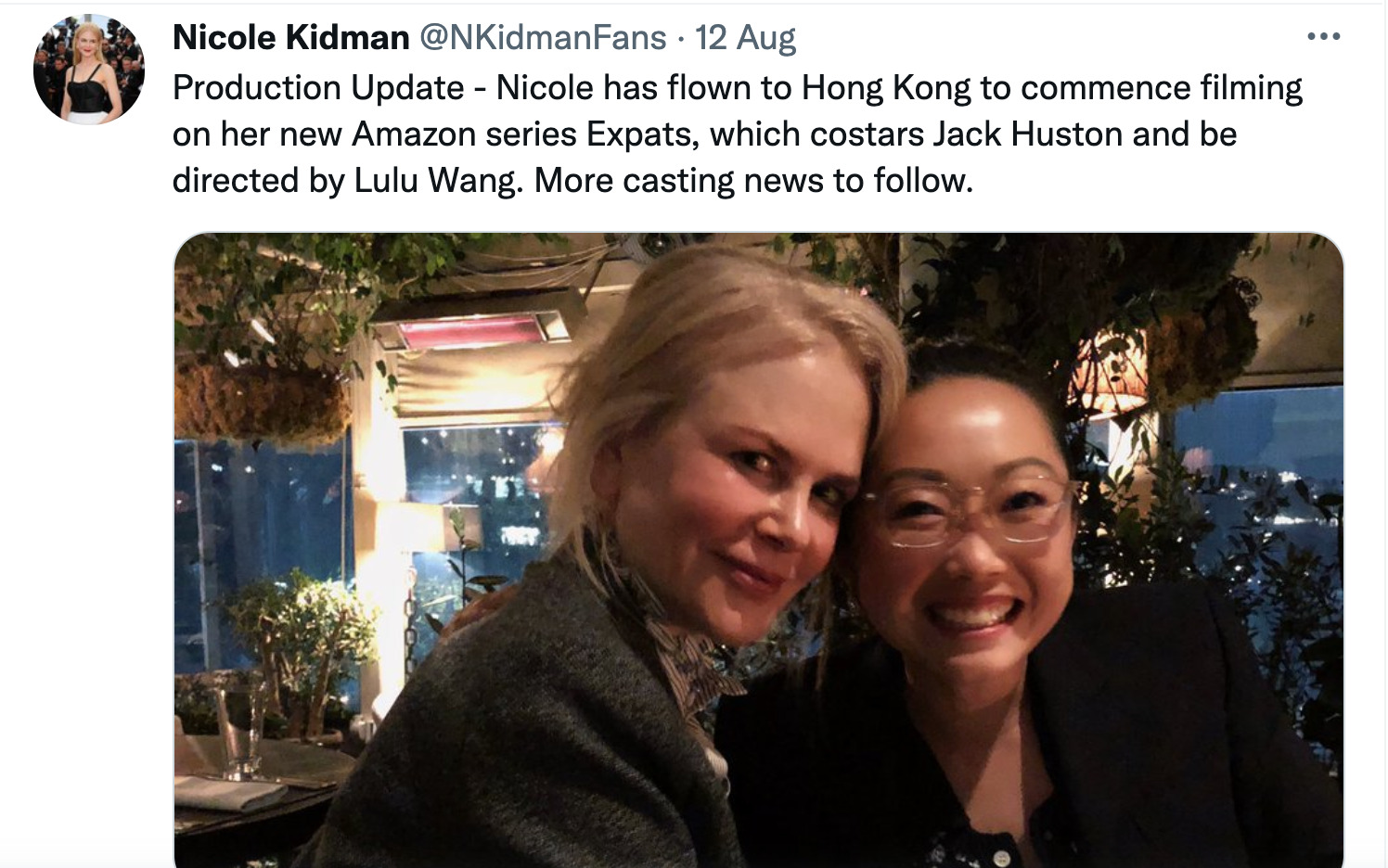Click the lit lampshade behind the right woman
Screen dimensions: 1388x868
click(x=1111, y=376)
